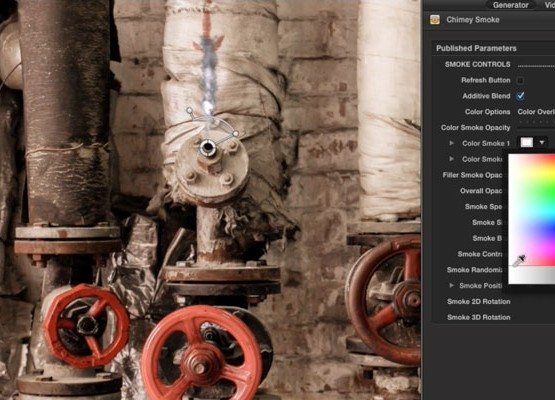The image size is (555, 400).
Task: Open the Color Options popup menu
Action: point(536,112)
